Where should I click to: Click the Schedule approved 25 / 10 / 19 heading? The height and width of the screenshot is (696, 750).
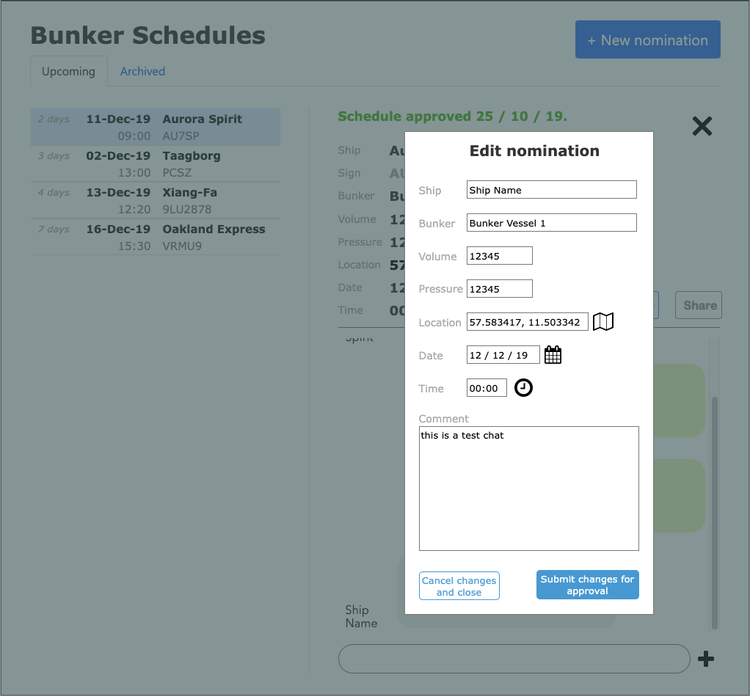(x=452, y=116)
